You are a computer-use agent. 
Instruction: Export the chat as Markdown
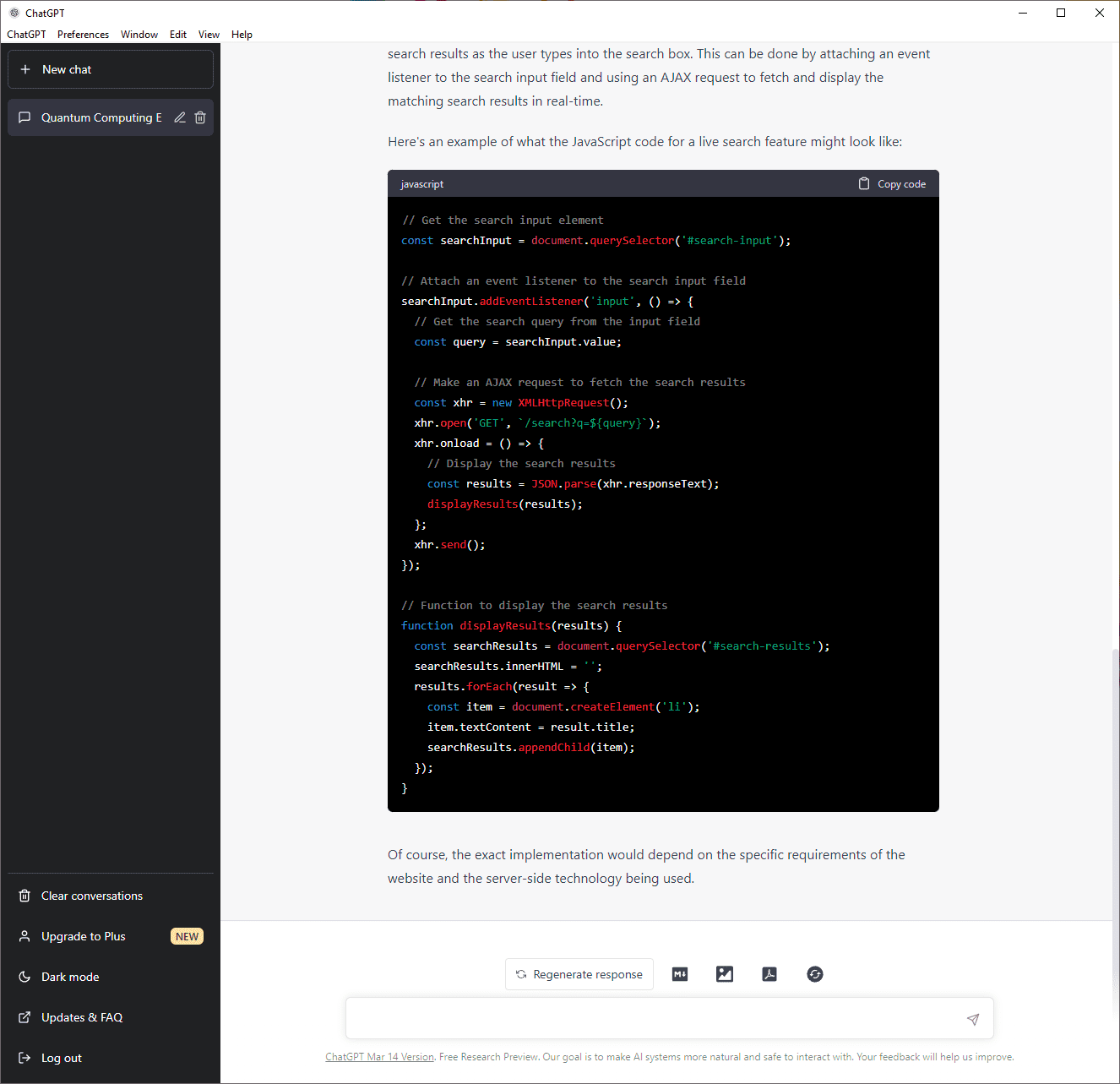(x=680, y=974)
